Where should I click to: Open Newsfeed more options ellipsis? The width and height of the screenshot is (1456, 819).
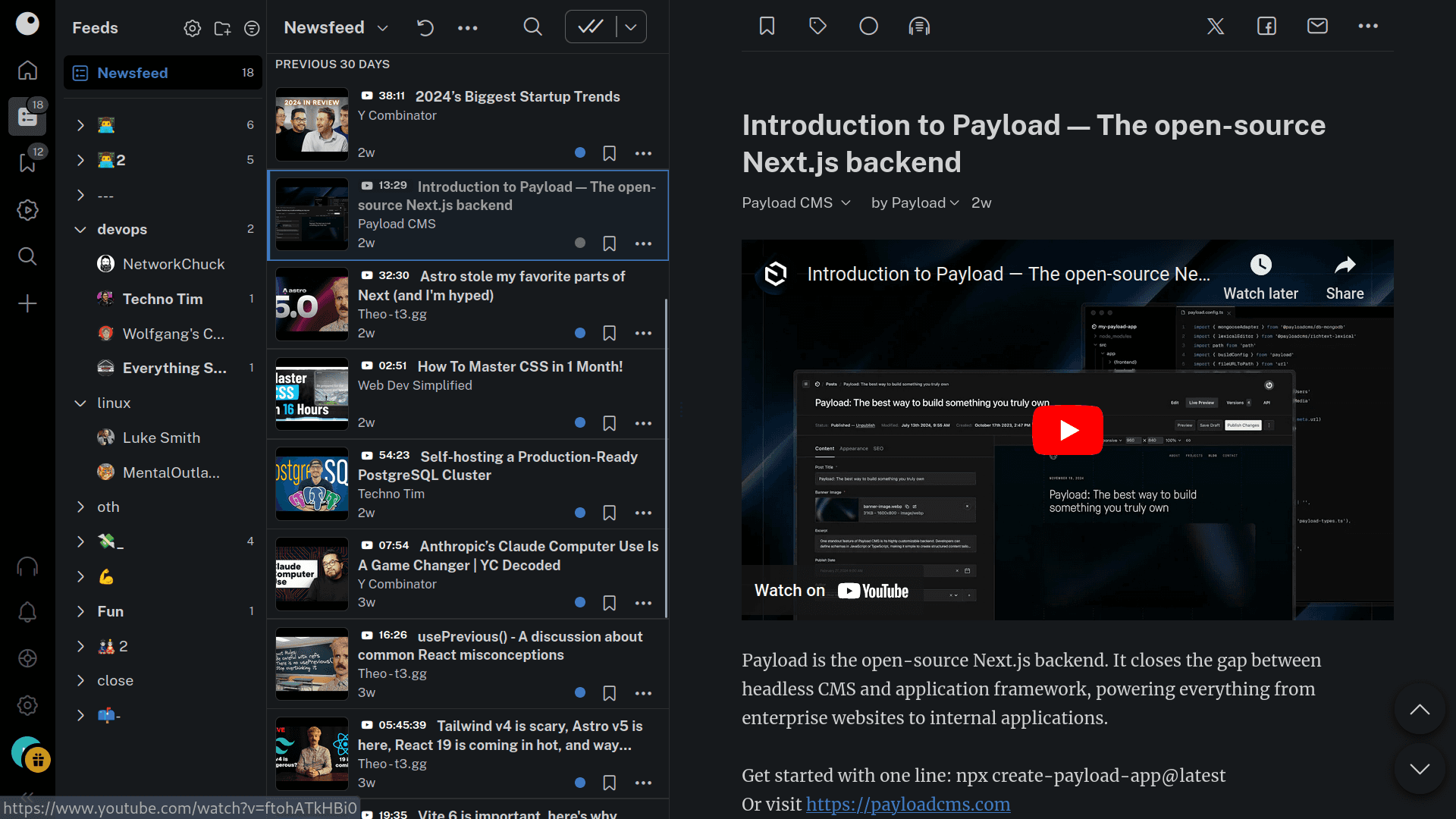tap(468, 27)
